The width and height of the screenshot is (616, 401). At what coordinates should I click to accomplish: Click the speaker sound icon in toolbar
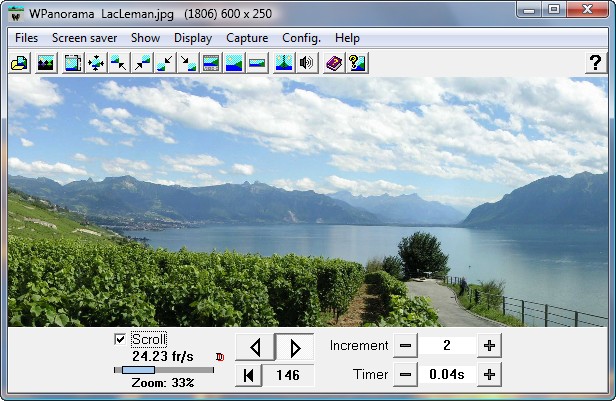pos(307,63)
